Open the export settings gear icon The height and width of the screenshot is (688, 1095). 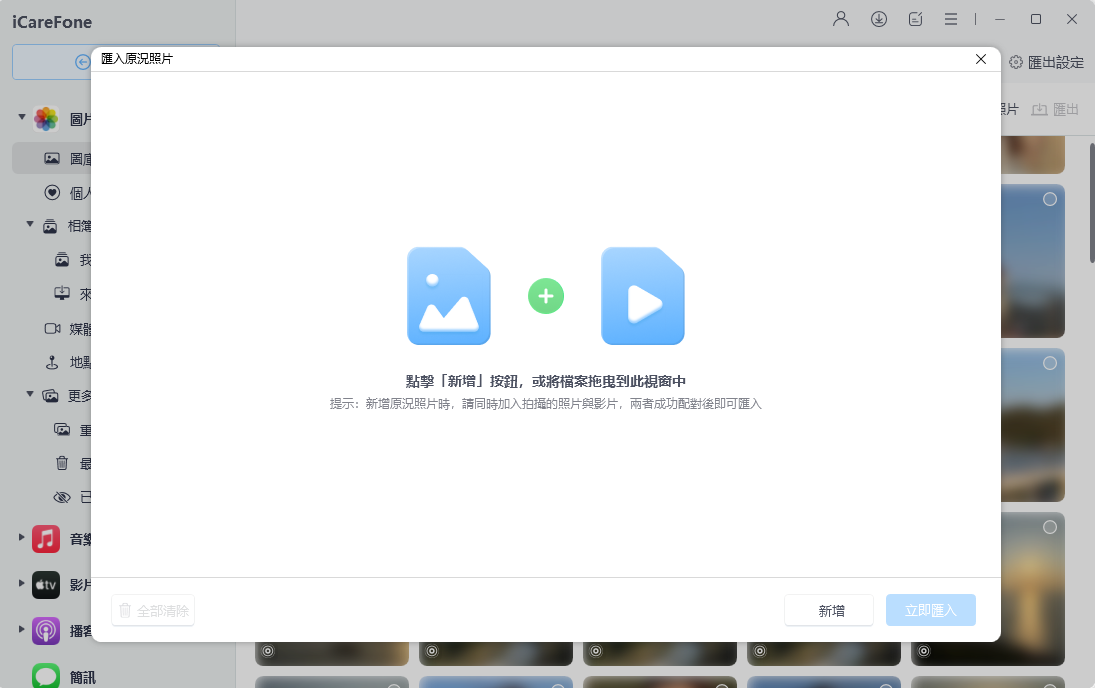pos(1015,61)
